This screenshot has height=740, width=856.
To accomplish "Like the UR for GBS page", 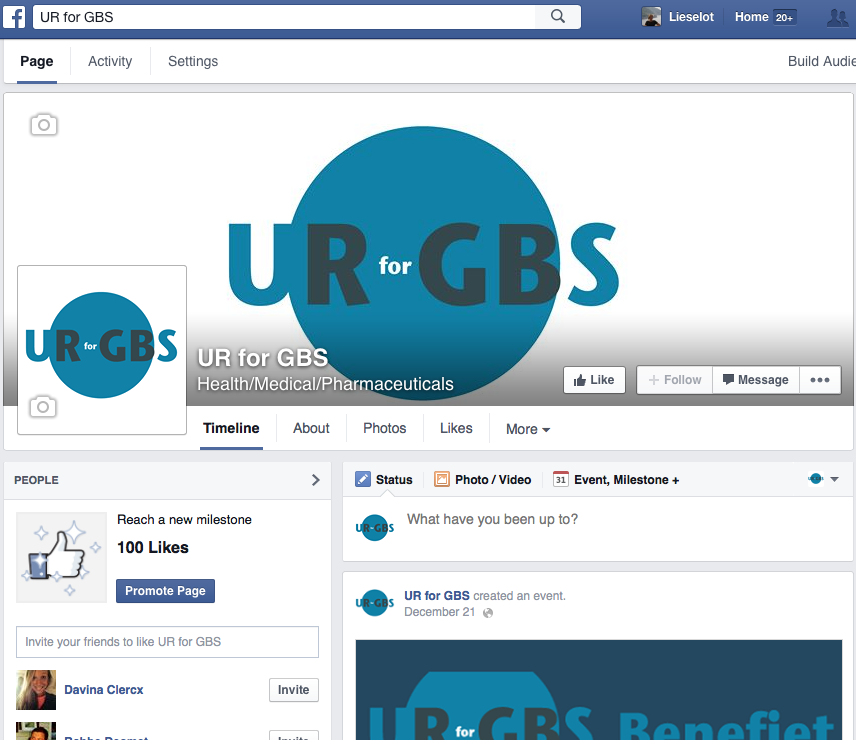I will click(x=594, y=380).
